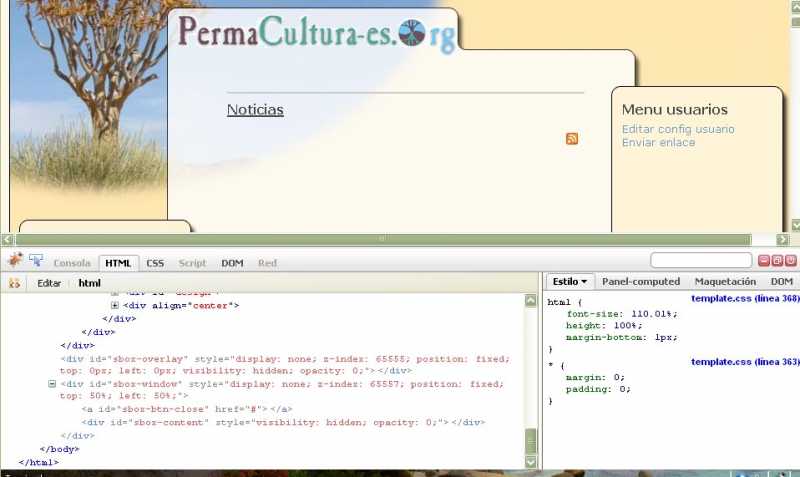Click the HTML panel vertical scrollbar thumb
The height and width of the screenshot is (477, 800).
[x=531, y=441]
